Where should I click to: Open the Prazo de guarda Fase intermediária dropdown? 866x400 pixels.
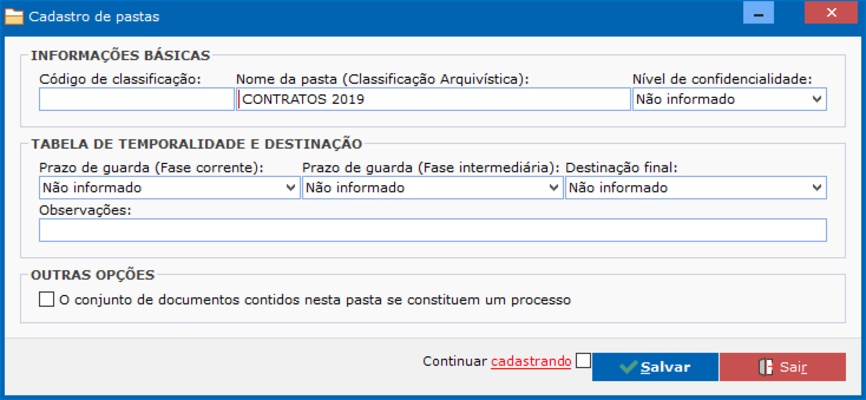click(432, 187)
